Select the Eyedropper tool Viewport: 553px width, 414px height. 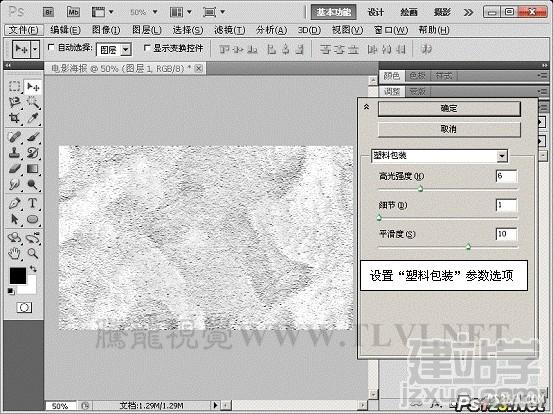click(32, 118)
